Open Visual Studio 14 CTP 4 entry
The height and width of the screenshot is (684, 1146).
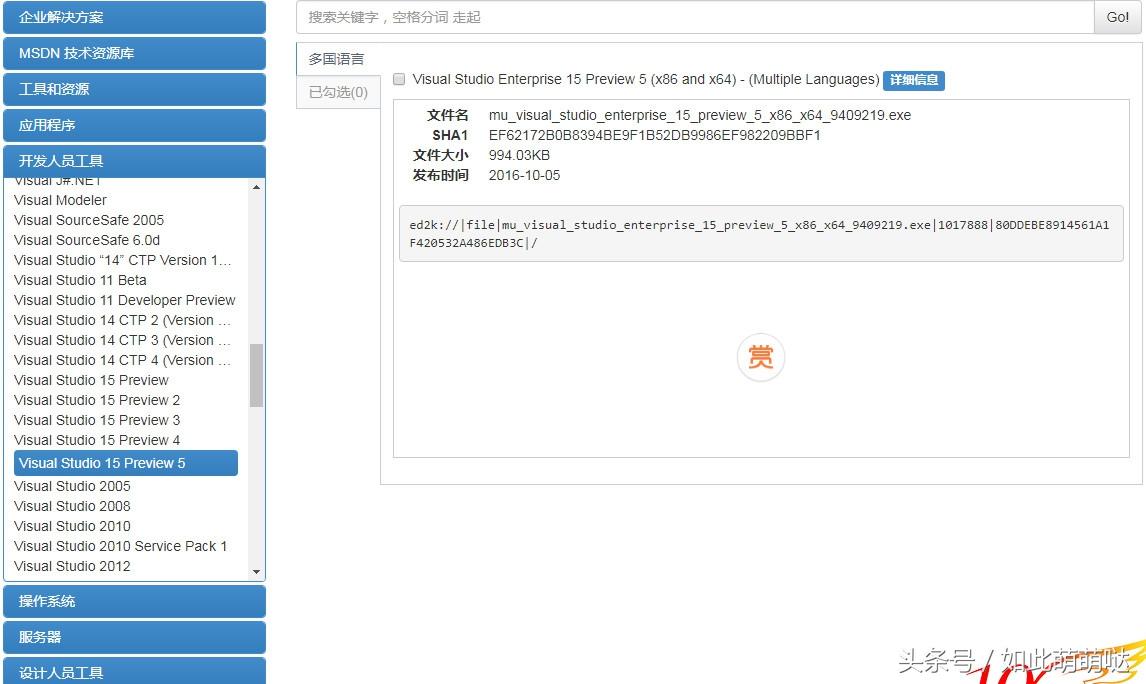click(x=122, y=360)
